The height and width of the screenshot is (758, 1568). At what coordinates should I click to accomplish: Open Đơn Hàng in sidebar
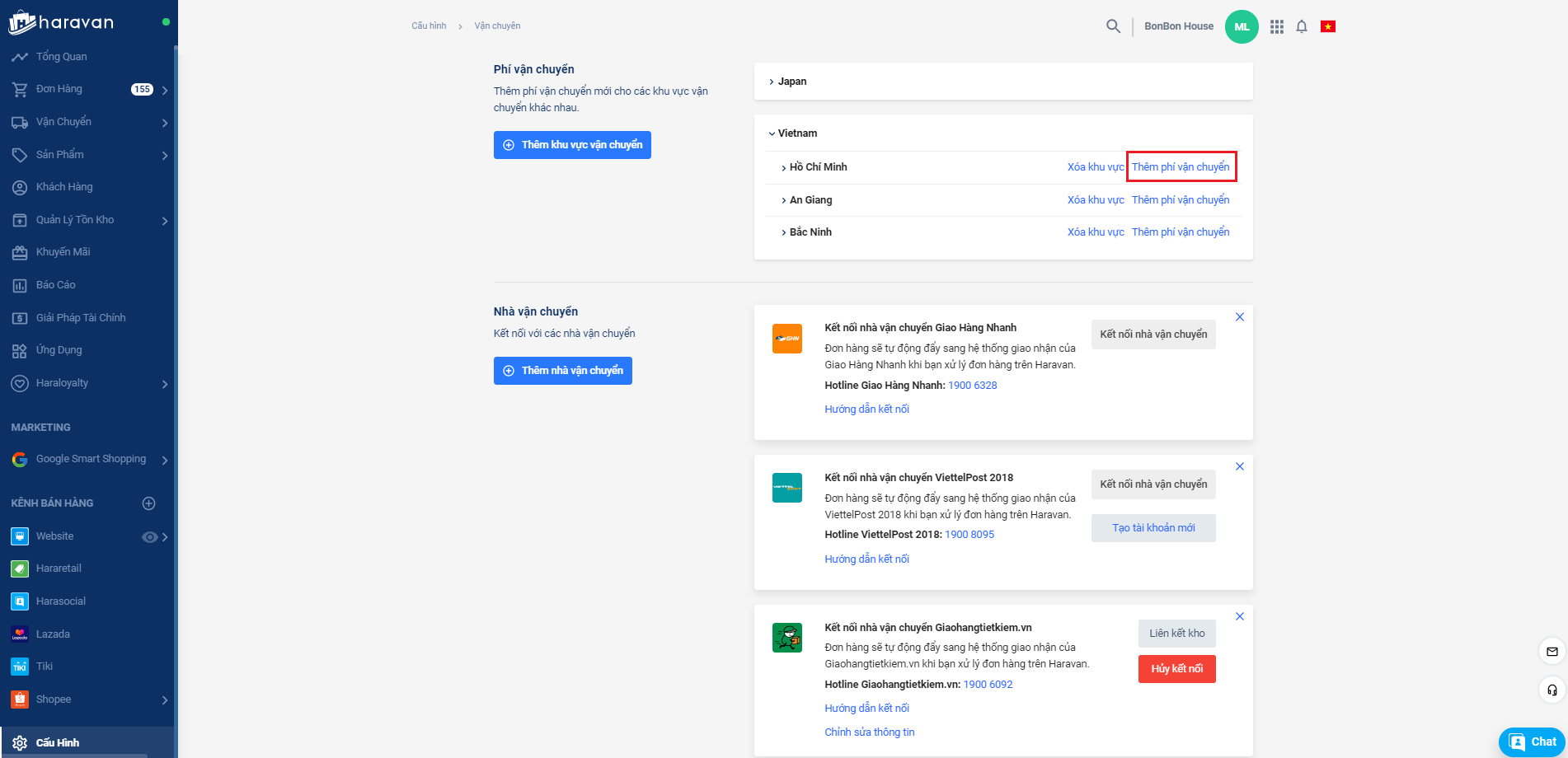pyautogui.click(x=59, y=89)
